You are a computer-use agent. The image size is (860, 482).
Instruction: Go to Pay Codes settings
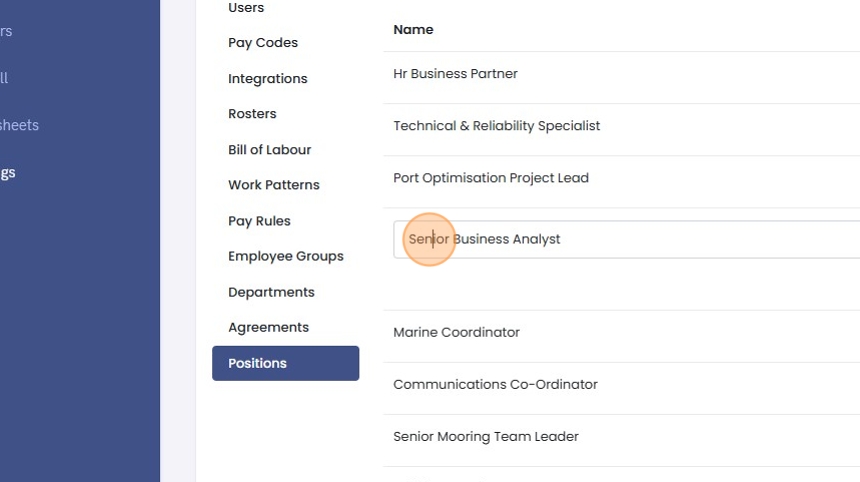pyautogui.click(x=263, y=43)
